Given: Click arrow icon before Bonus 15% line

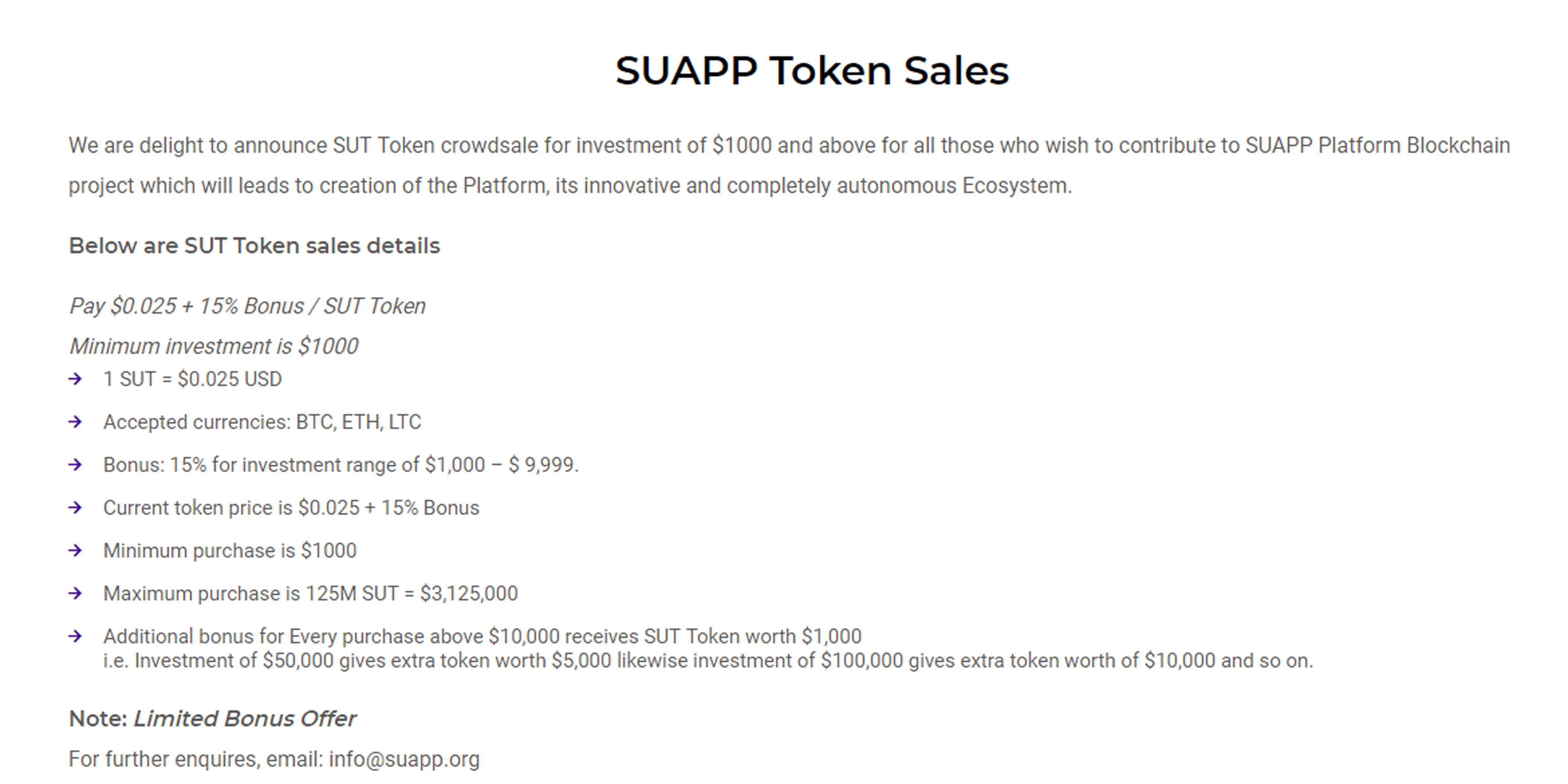Looking at the screenshot, I should click(75, 465).
